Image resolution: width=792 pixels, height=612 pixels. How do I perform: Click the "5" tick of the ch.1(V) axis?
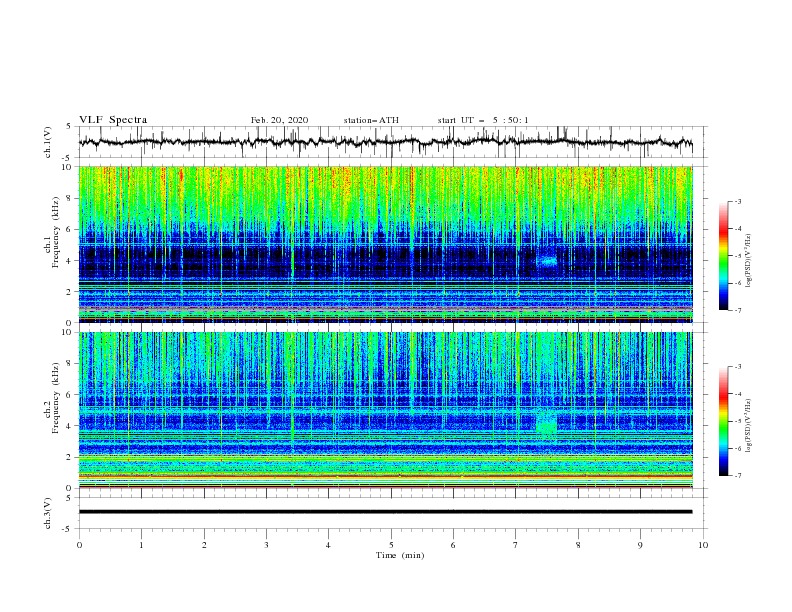click(71, 127)
